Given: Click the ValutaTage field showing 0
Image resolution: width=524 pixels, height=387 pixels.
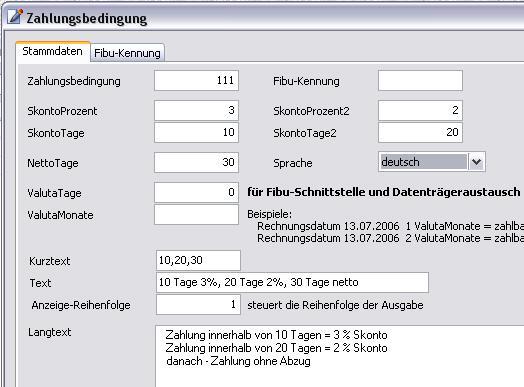Looking at the screenshot, I should (x=196, y=192).
